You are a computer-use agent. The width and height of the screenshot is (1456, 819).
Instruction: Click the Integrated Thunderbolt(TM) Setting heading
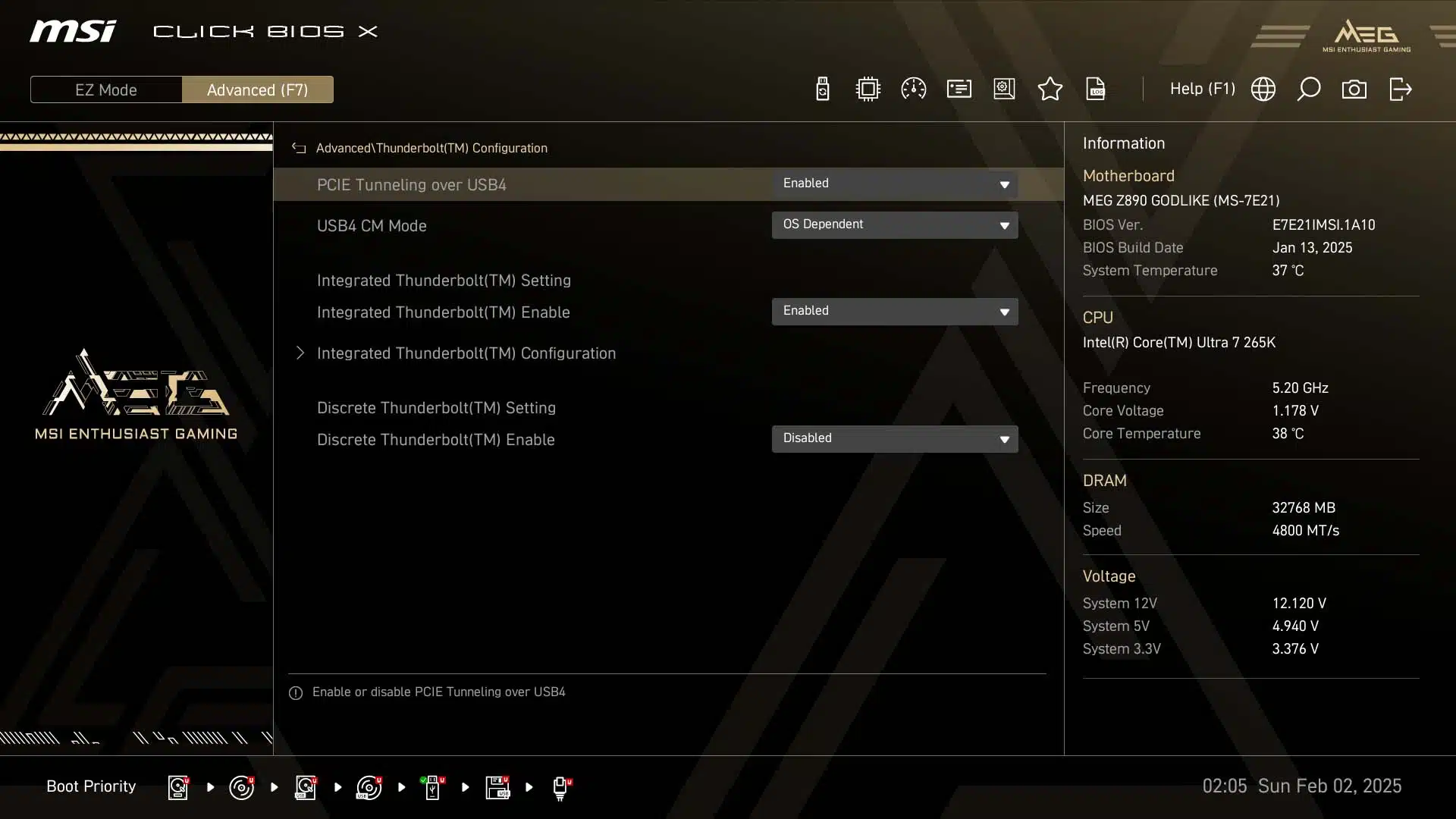tap(444, 281)
